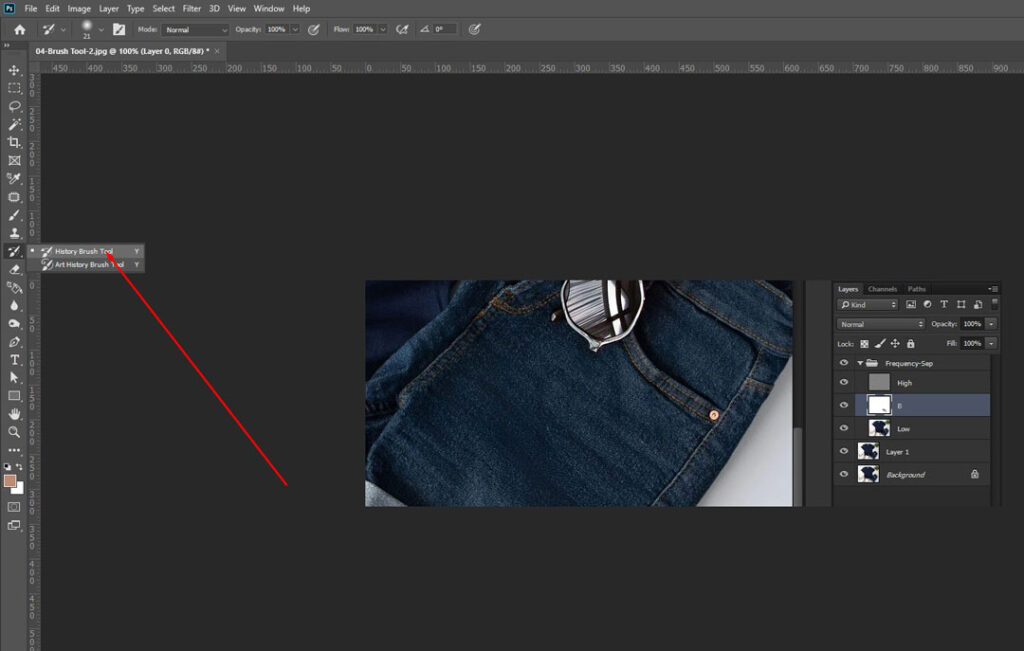Screen dimensions: 1024x651
Task: Hide the Background layer via eye icon
Action: pos(844,474)
